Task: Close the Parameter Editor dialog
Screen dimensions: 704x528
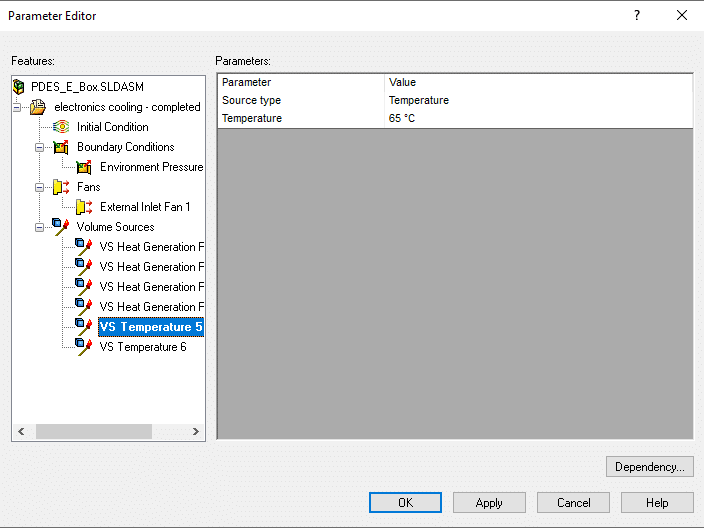Action: (682, 15)
